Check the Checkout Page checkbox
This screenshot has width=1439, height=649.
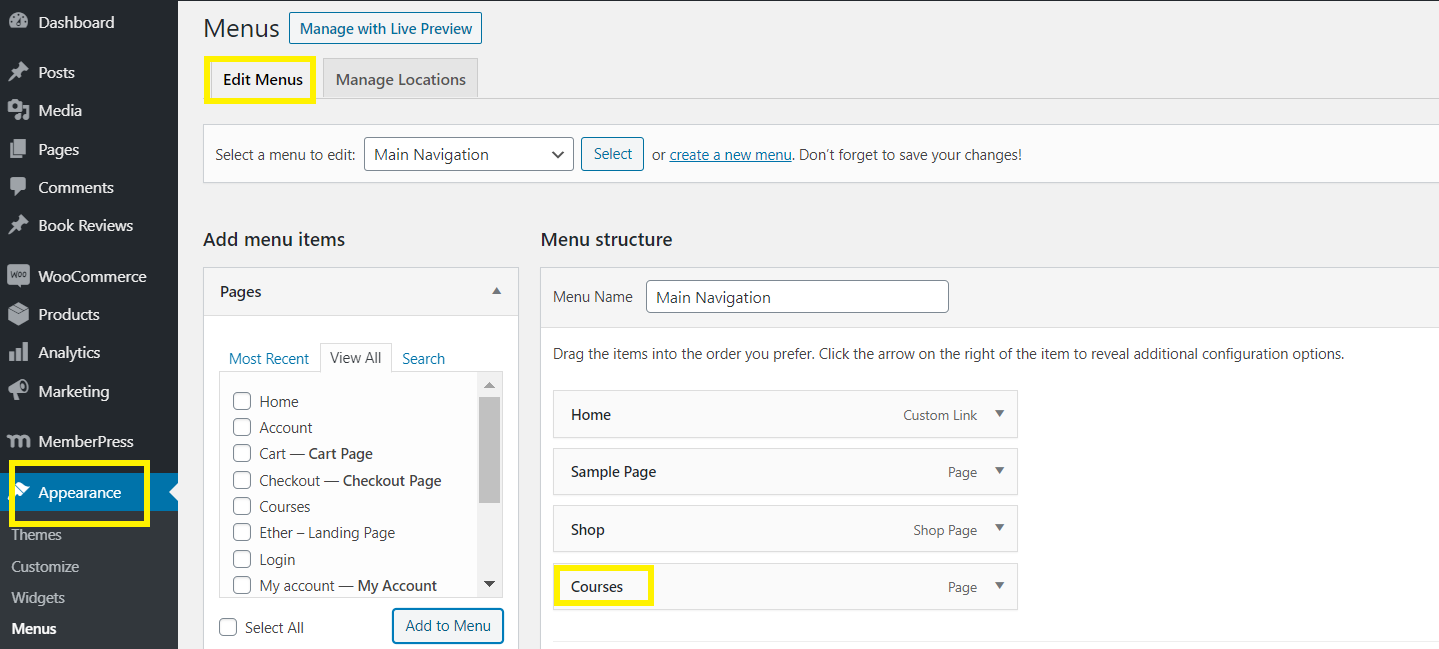point(242,480)
